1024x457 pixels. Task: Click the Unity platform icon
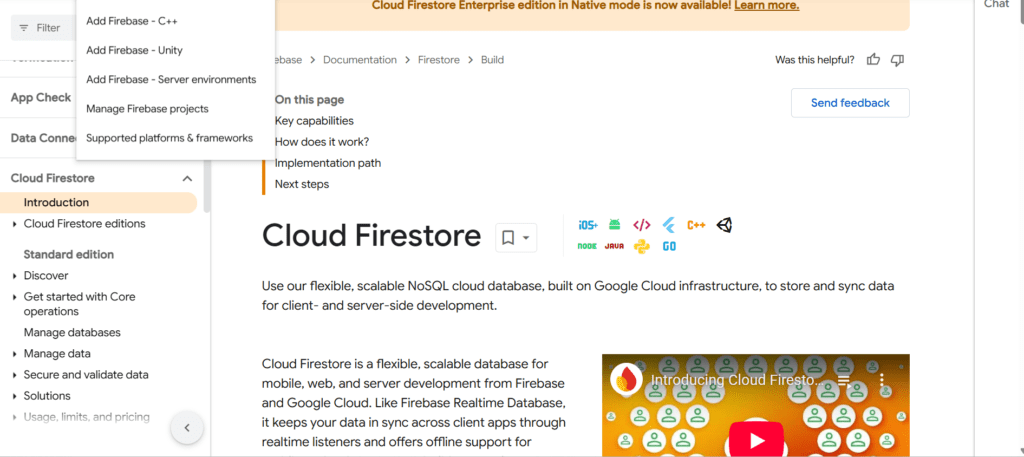(724, 225)
